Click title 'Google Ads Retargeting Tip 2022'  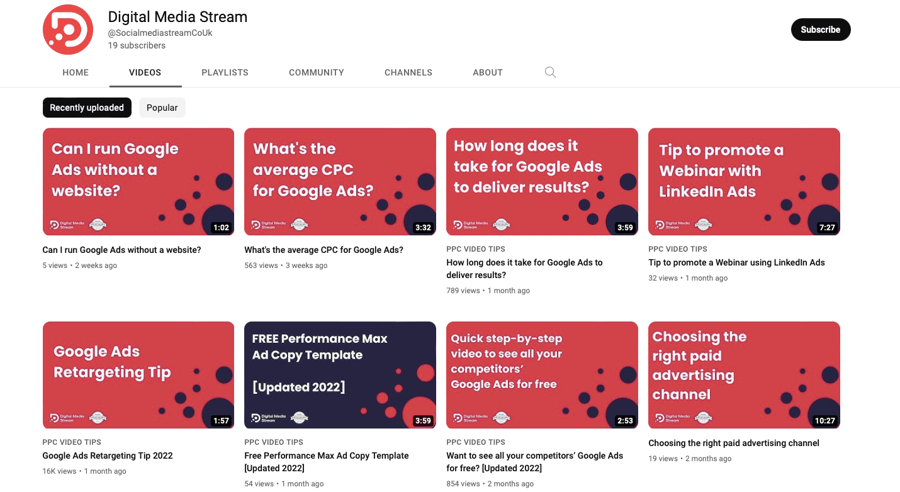[x=107, y=455]
